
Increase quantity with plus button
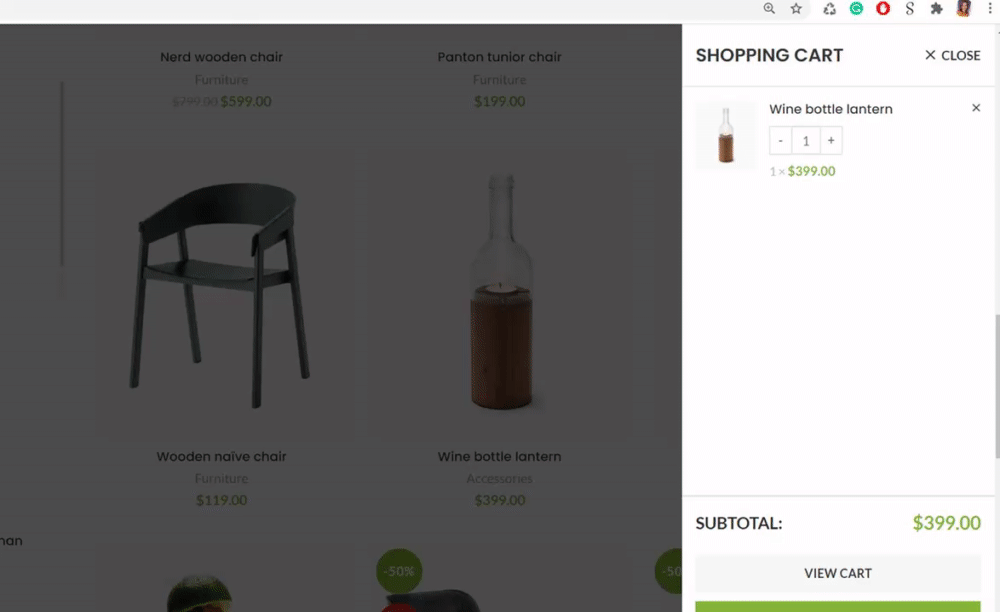click(x=831, y=141)
